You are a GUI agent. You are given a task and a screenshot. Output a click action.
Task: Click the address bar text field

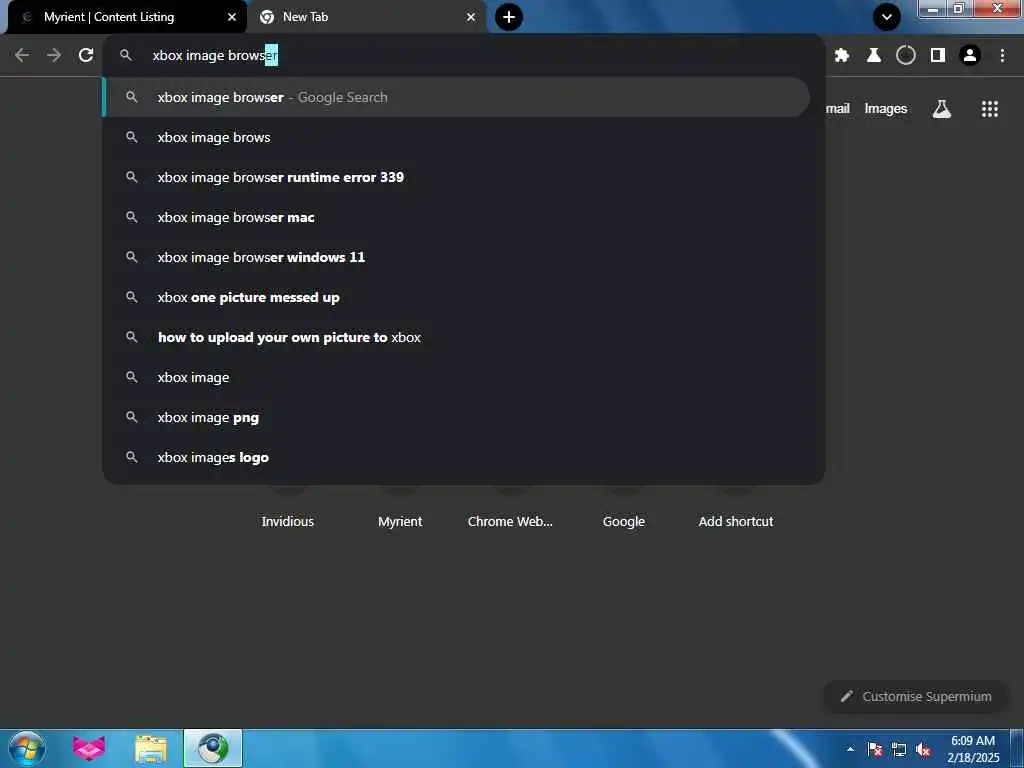click(x=464, y=56)
